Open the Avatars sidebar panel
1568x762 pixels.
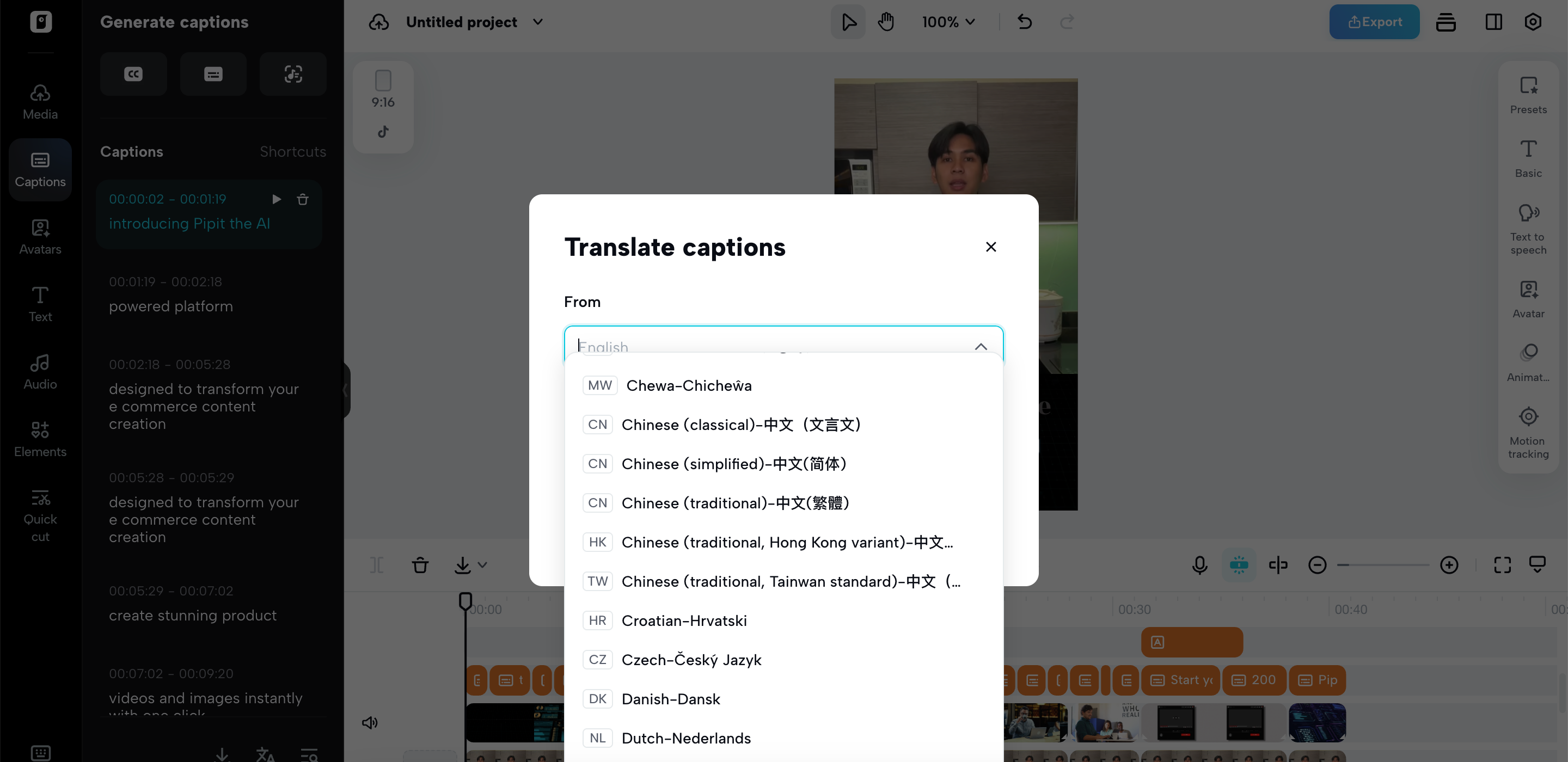point(40,237)
